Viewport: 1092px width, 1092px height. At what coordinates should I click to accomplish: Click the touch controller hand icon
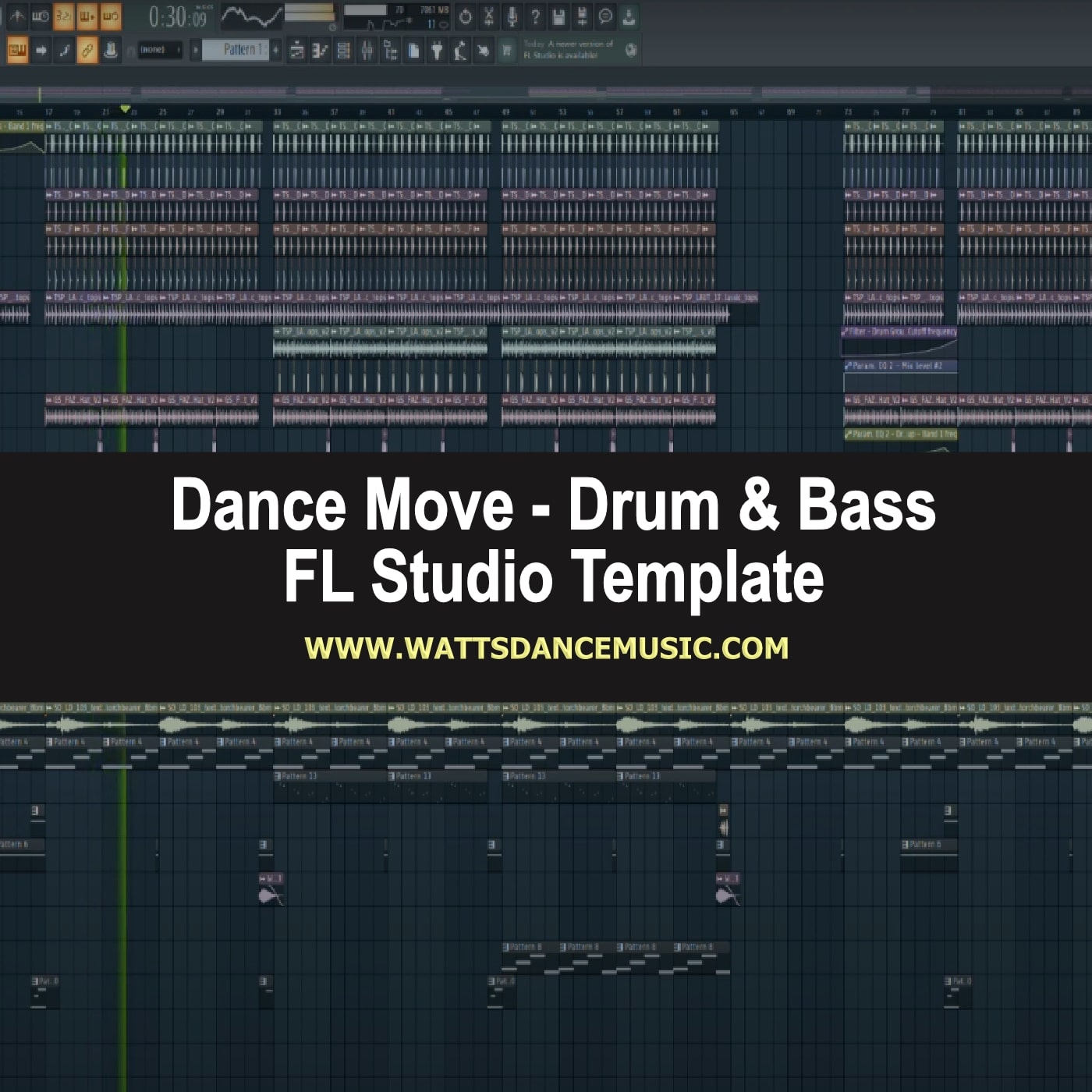point(484,51)
